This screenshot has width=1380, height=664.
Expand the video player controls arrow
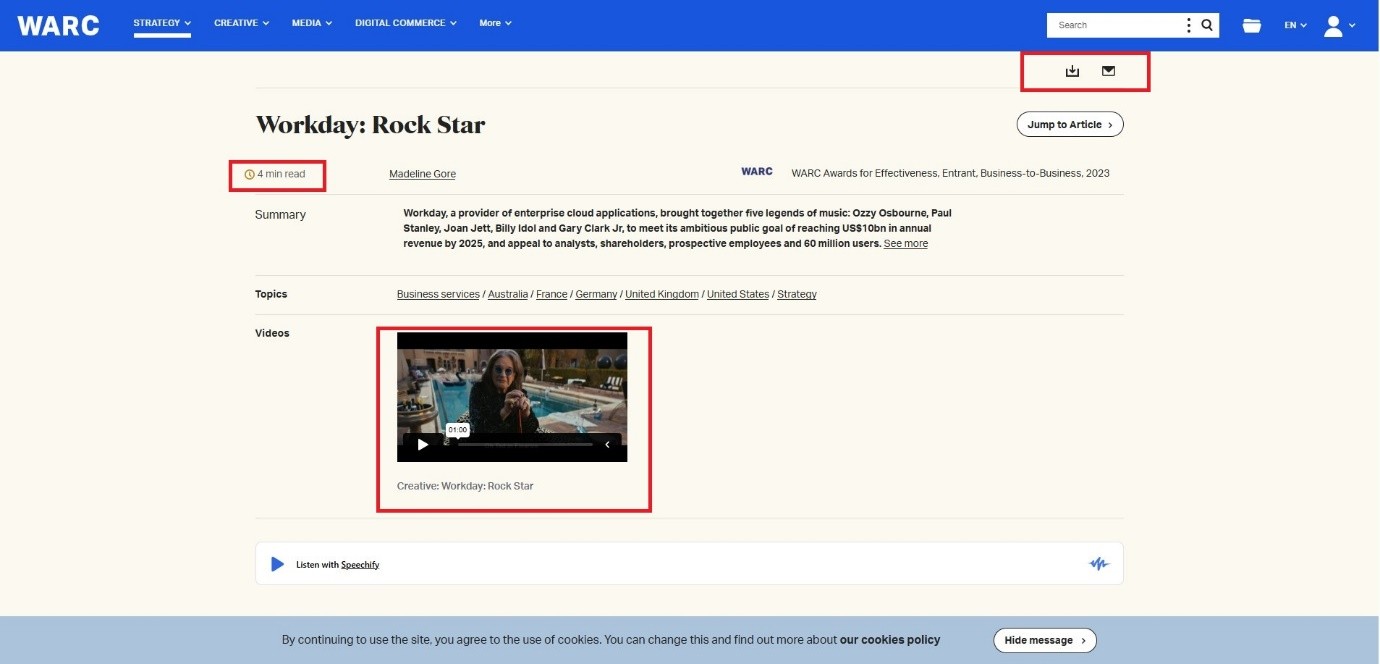(x=607, y=445)
